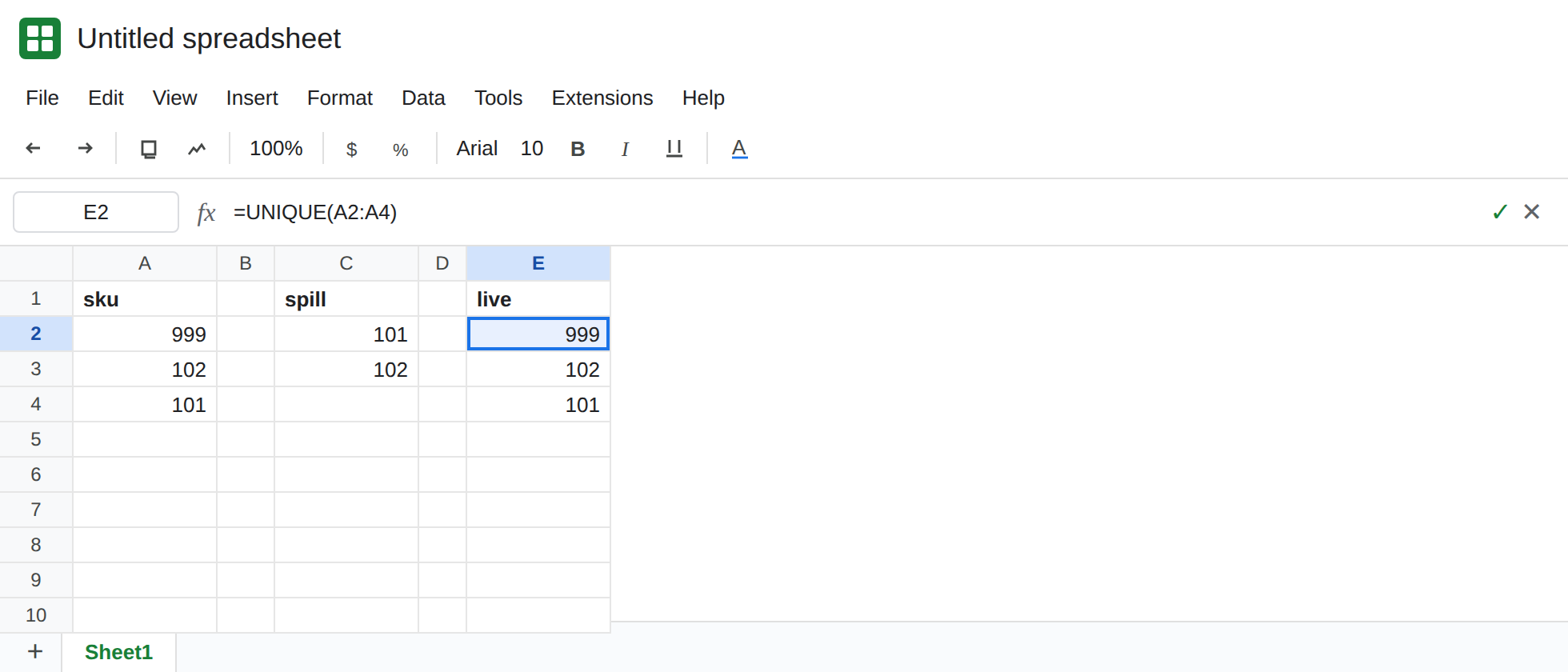
Task: Click the fx function icon
Action: pos(206,213)
